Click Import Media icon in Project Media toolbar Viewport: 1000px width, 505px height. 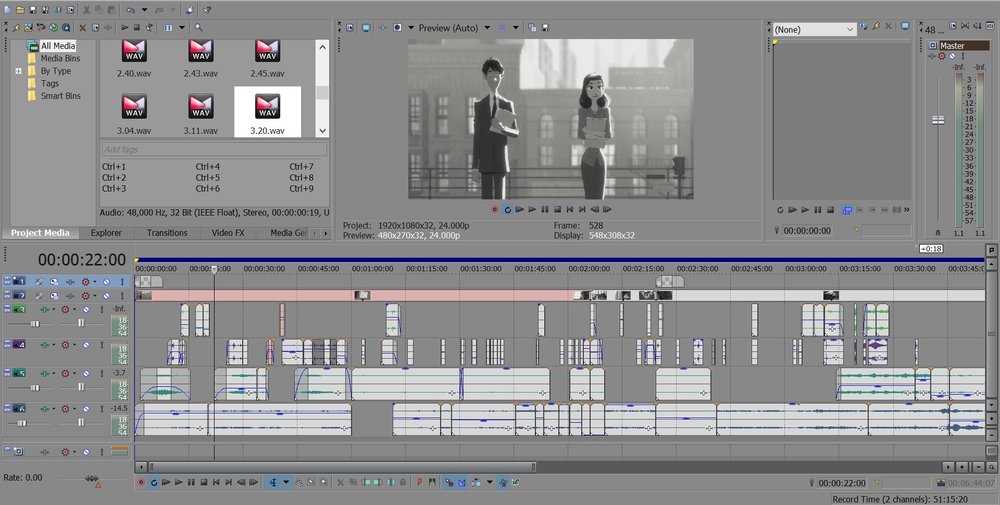[x=28, y=27]
